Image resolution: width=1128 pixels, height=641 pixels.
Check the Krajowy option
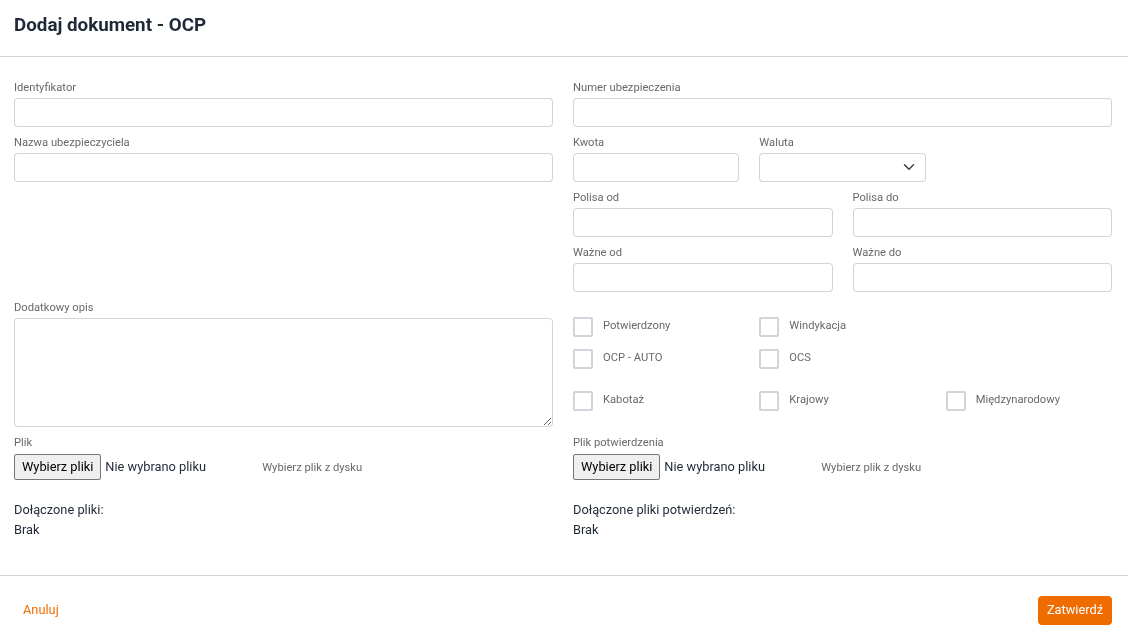(x=769, y=401)
